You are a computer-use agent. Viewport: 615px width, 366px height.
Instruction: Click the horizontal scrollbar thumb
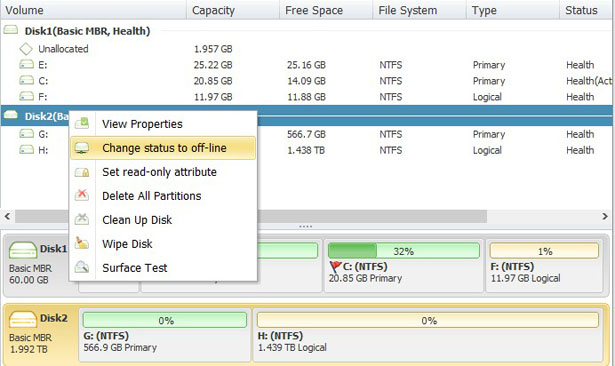pos(251,216)
